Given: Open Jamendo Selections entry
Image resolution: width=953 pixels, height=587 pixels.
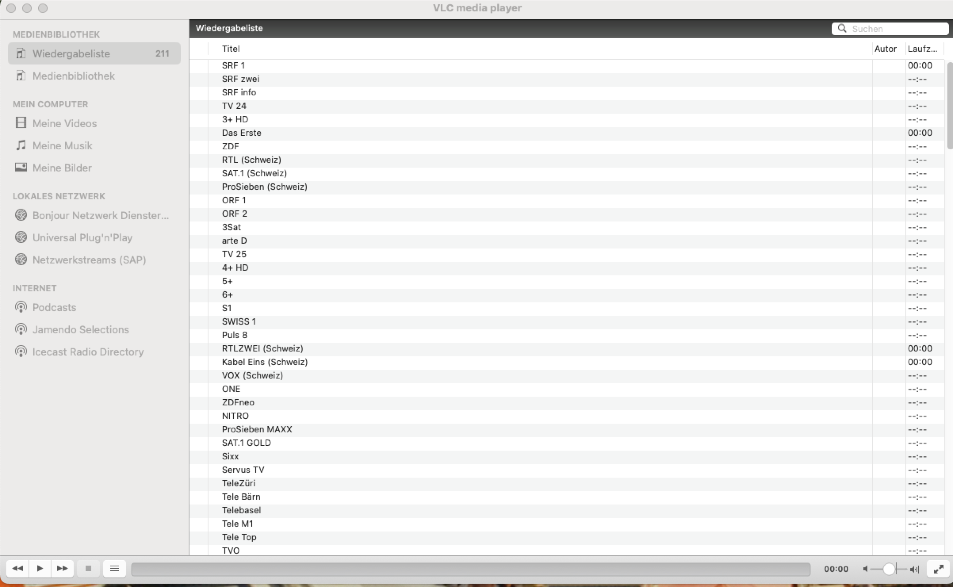Looking at the screenshot, I should (94, 329).
